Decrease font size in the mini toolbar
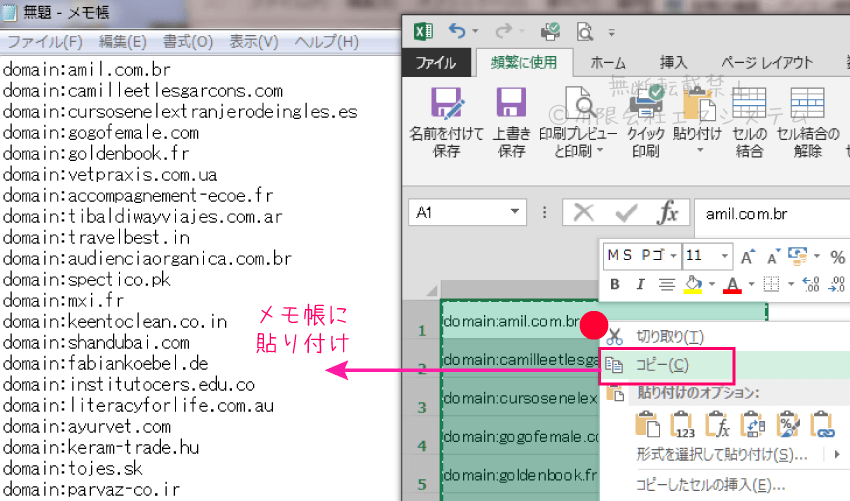The width and height of the screenshot is (850, 501). tap(773, 256)
